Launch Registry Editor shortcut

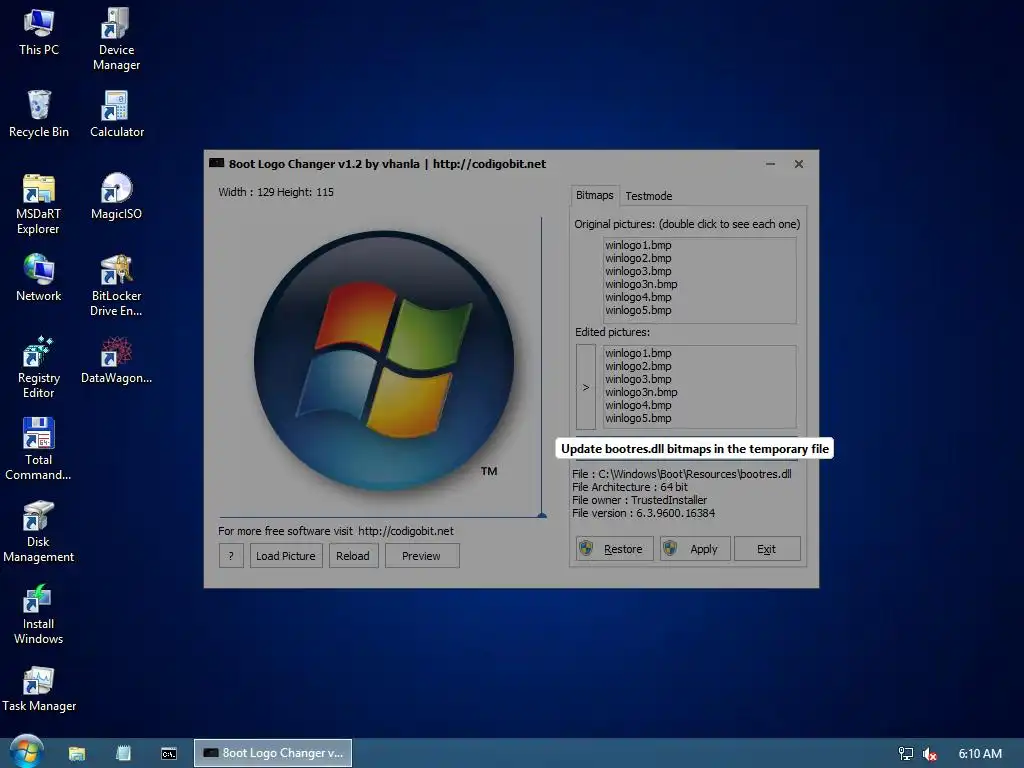tap(39, 367)
